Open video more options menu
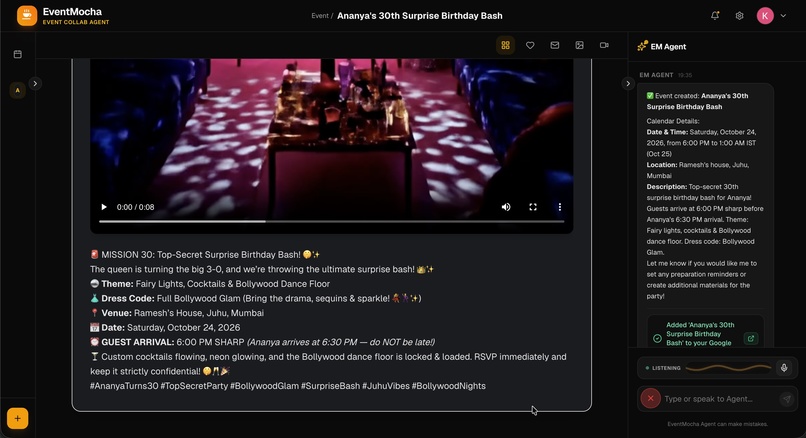This screenshot has height=438, width=806. coord(559,207)
